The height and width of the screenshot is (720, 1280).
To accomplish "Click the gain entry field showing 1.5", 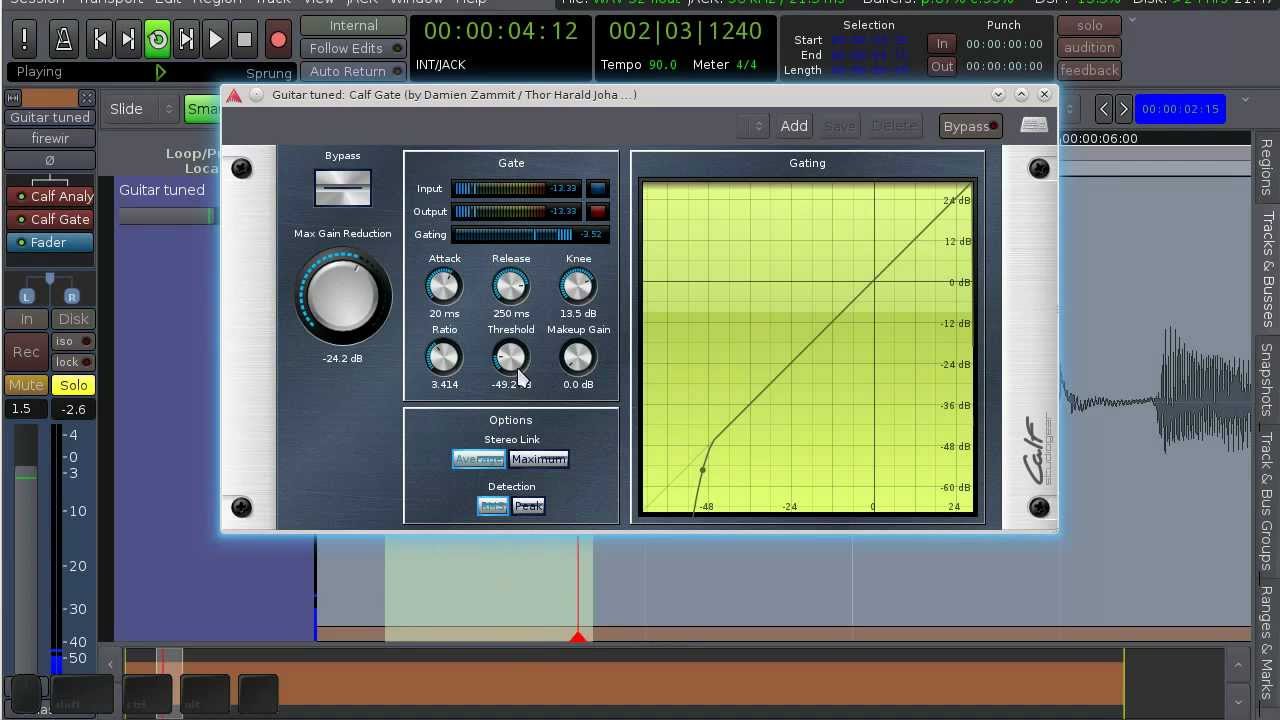I will [26, 409].
